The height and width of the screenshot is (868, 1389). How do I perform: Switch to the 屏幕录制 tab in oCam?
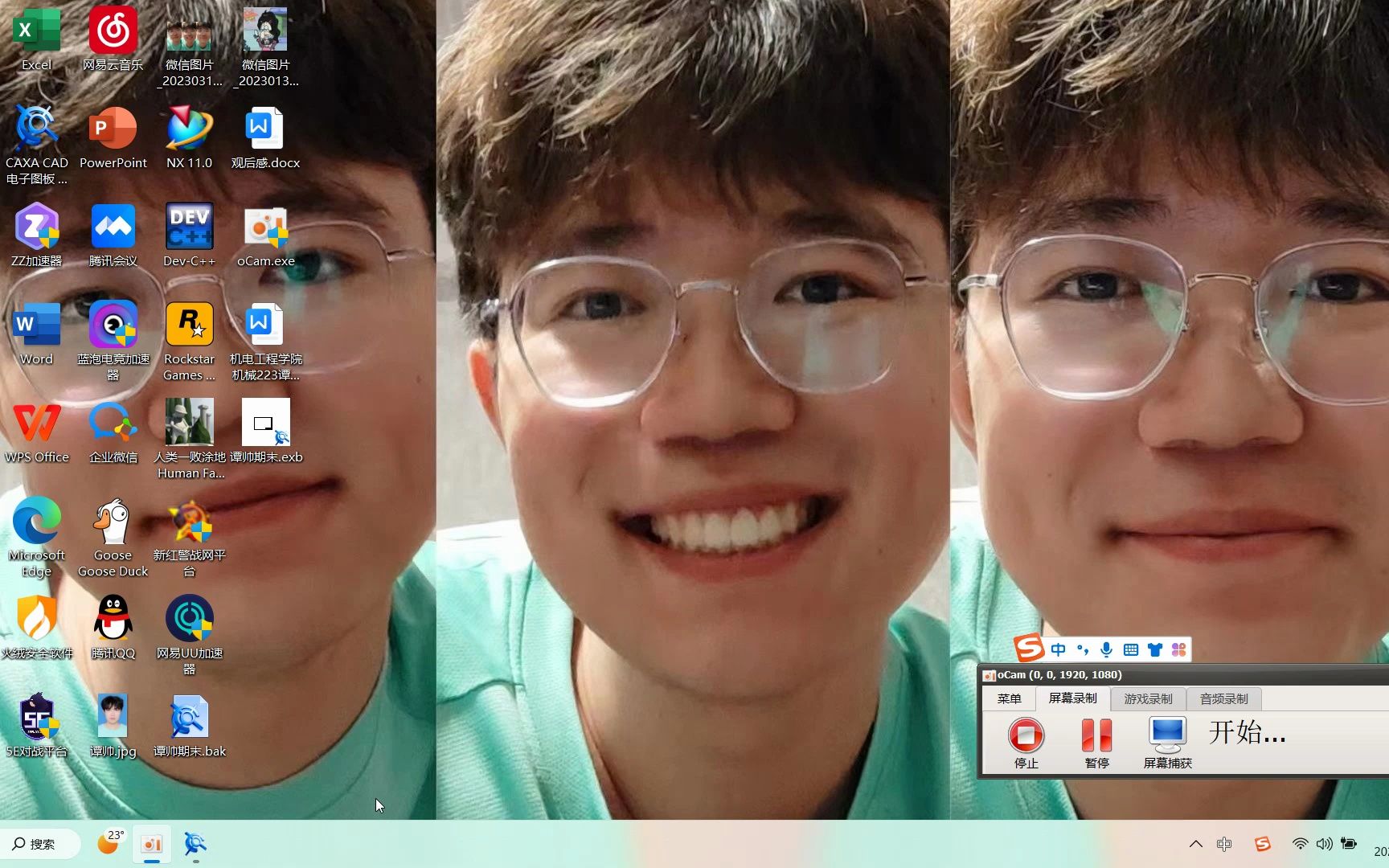pos(1072,698)
